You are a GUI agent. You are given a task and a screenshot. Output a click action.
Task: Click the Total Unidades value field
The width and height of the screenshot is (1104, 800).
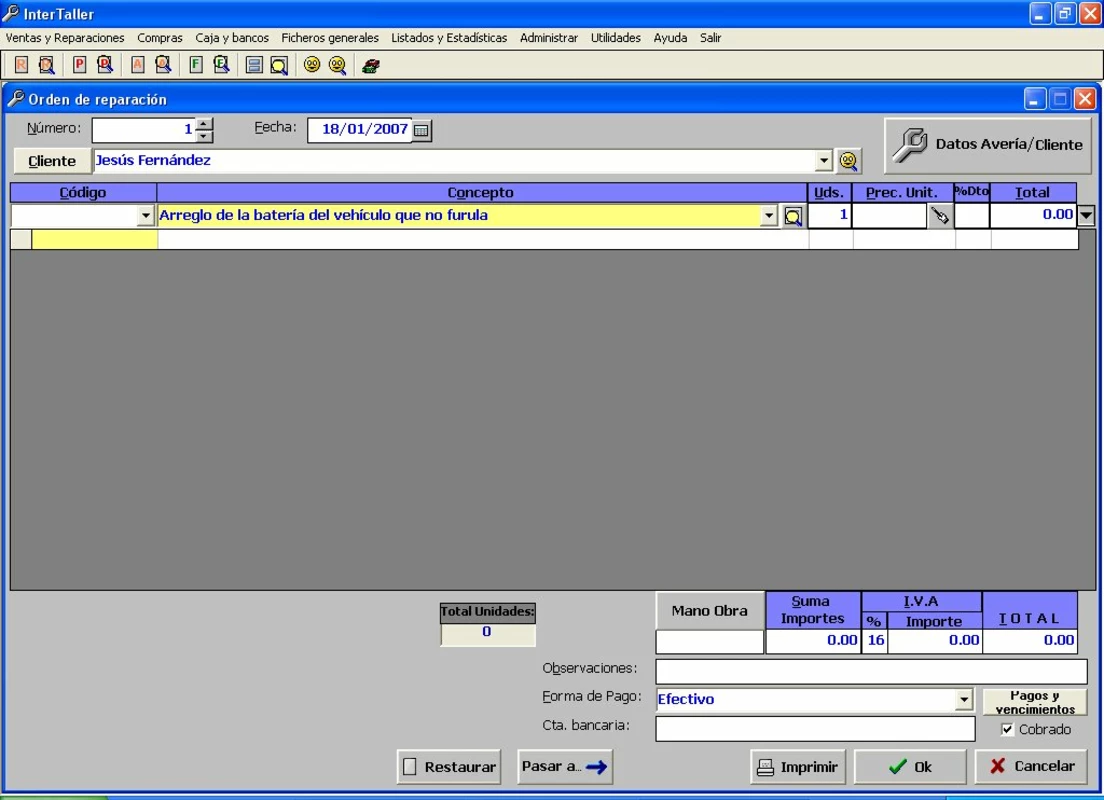point(487,633)
